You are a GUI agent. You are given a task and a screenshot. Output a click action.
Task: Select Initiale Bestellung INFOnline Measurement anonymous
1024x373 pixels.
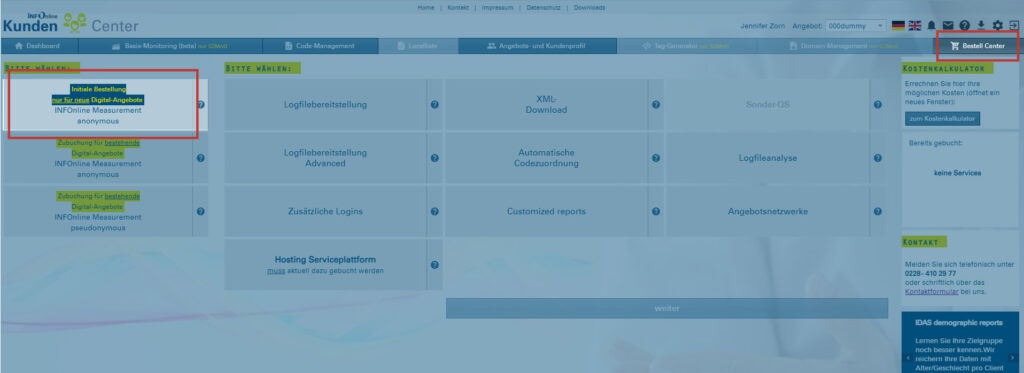pyautogui.click(x=98, y=105)
